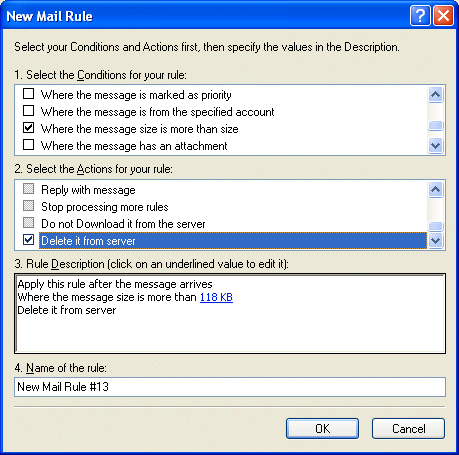Click the help question mark icon

420,16
